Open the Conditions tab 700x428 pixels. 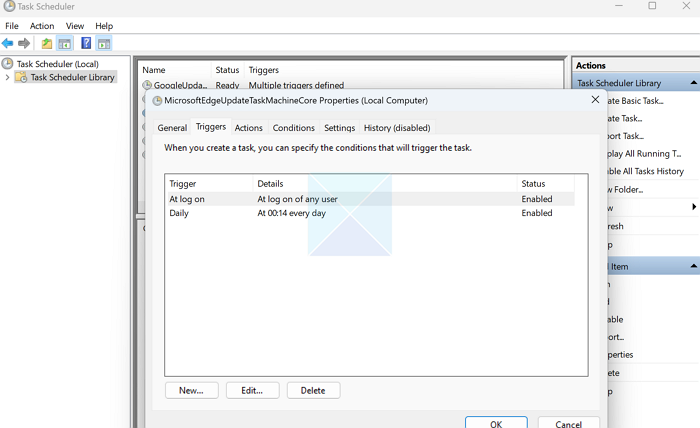[294, 128]
